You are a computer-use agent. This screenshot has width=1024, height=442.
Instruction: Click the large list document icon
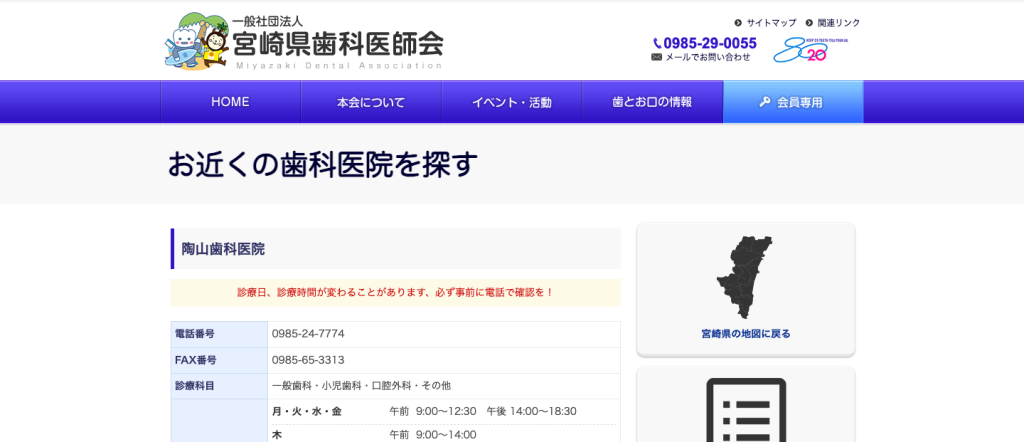pyautogui.click(x=745, y=410)
